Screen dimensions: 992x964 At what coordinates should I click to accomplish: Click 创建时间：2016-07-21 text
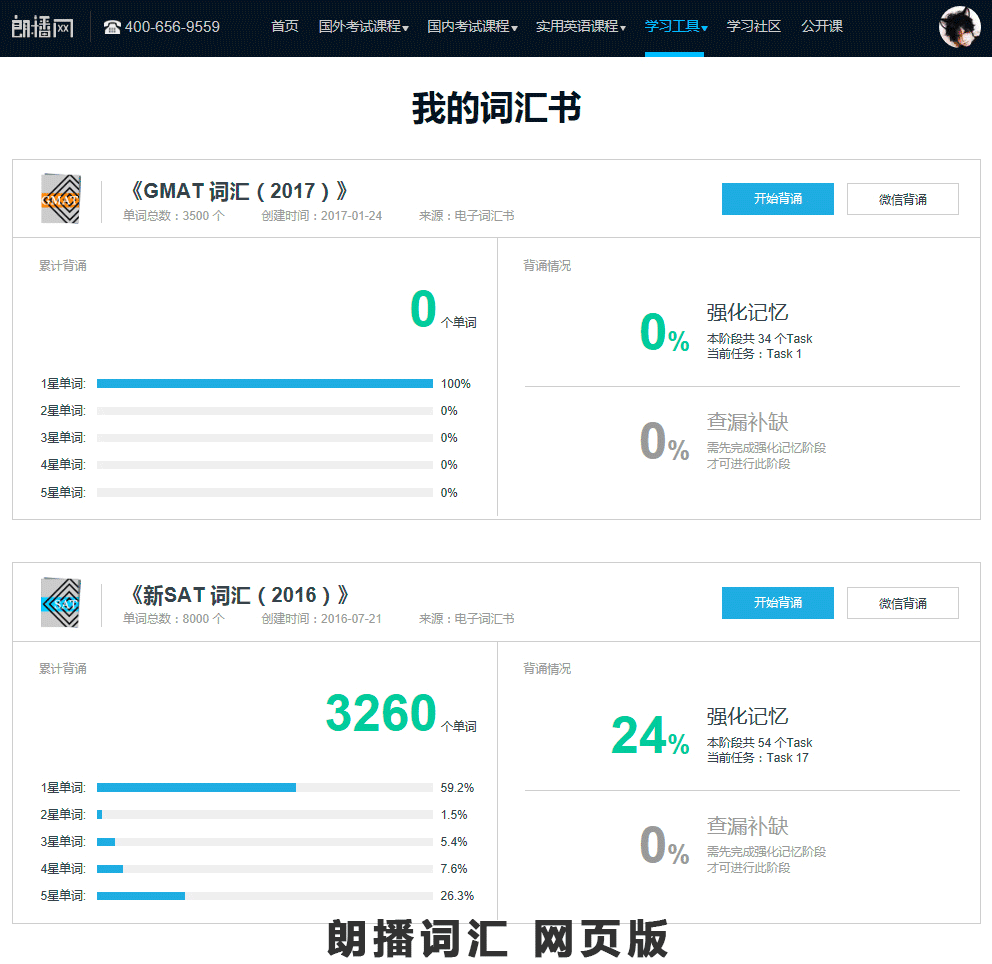322,619
